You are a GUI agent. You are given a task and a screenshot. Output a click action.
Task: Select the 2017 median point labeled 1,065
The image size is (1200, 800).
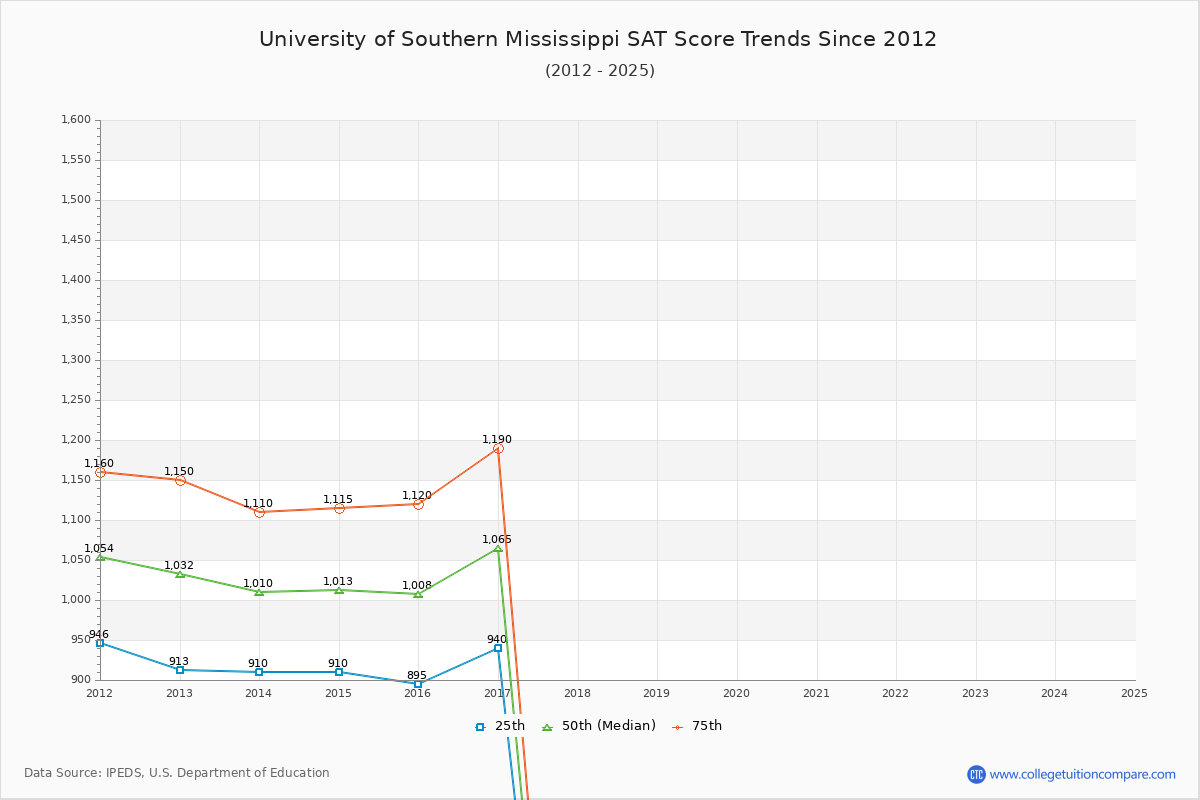point(498,548)
